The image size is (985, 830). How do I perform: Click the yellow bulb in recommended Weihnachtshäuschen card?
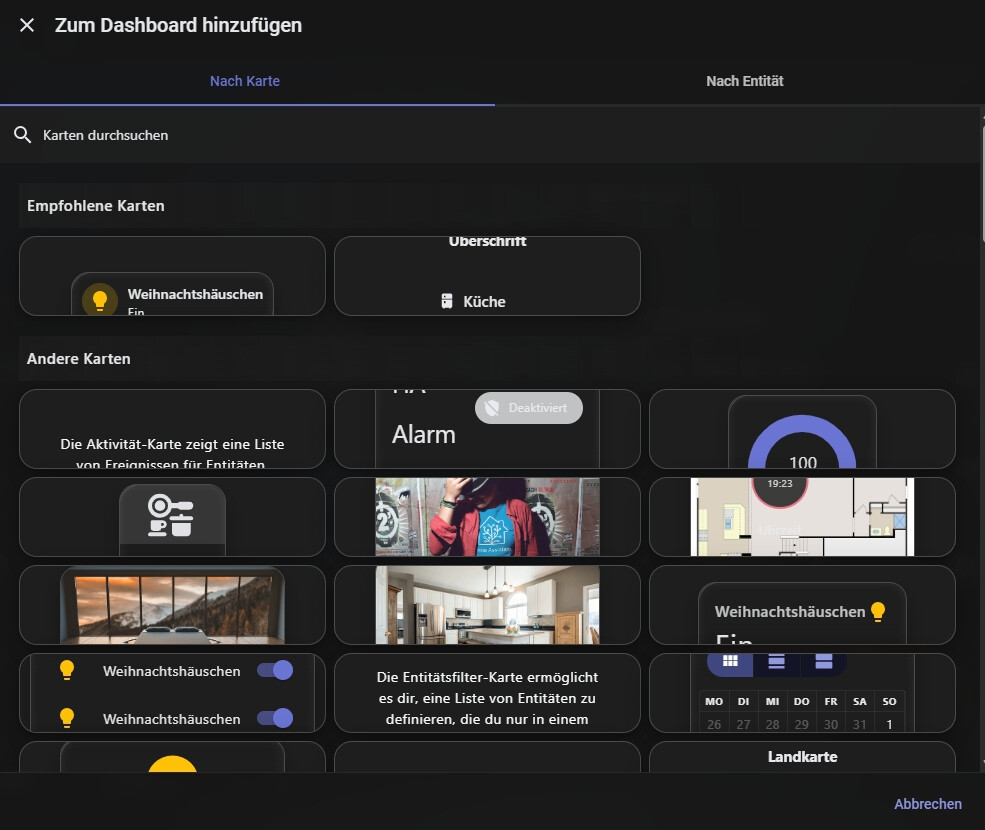[x=99, y=299]
